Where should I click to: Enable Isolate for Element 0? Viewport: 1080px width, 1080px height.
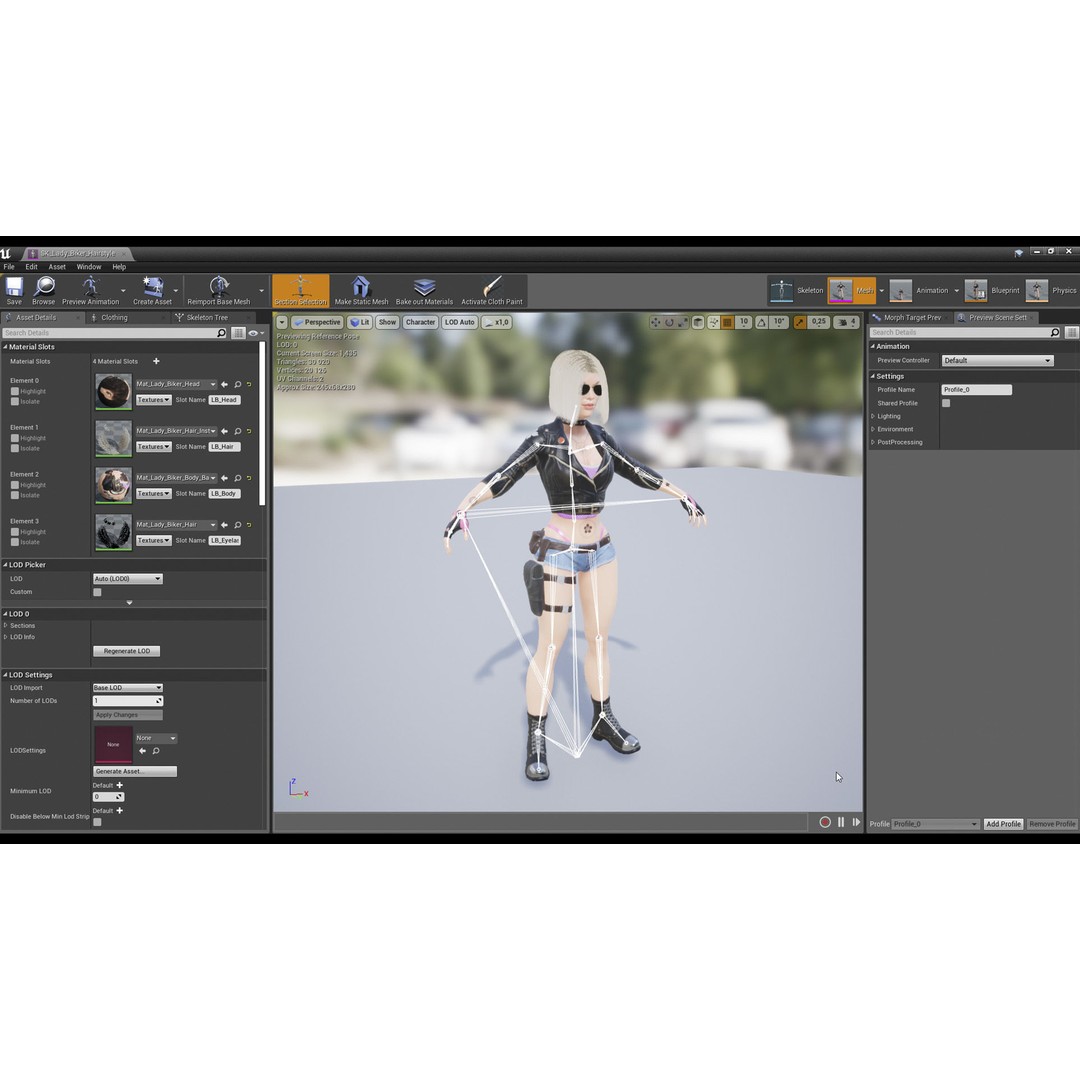point(14,402)
